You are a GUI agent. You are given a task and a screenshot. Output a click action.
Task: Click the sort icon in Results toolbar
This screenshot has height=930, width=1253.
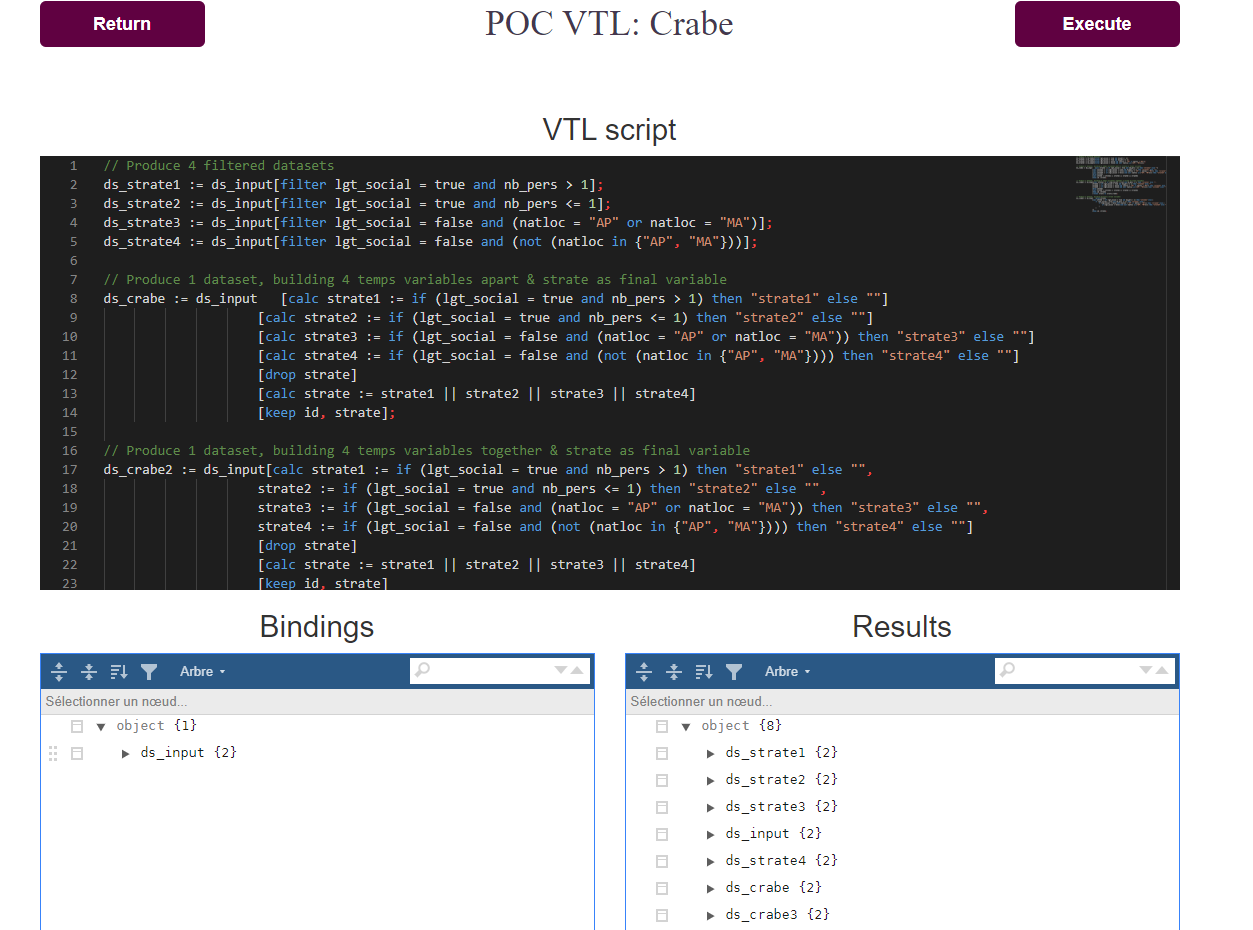tap(704, 672)
